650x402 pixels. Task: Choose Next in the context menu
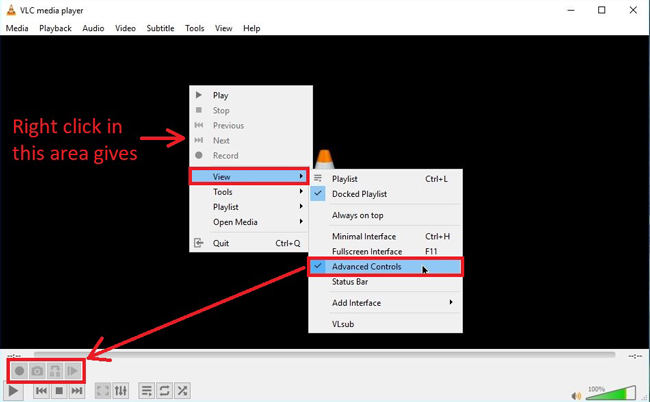(250, 140)
